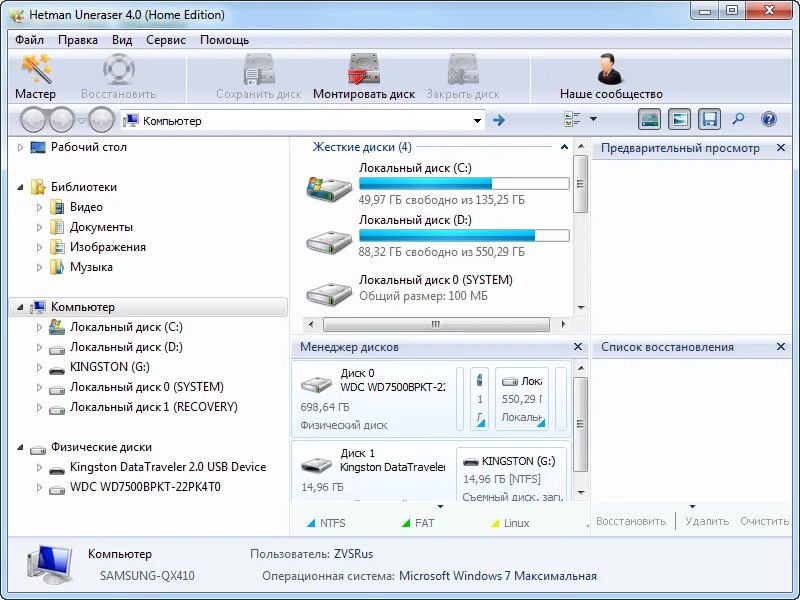Launch the Мастер wizard tool
800x600 pixels.
click(35, 77)
